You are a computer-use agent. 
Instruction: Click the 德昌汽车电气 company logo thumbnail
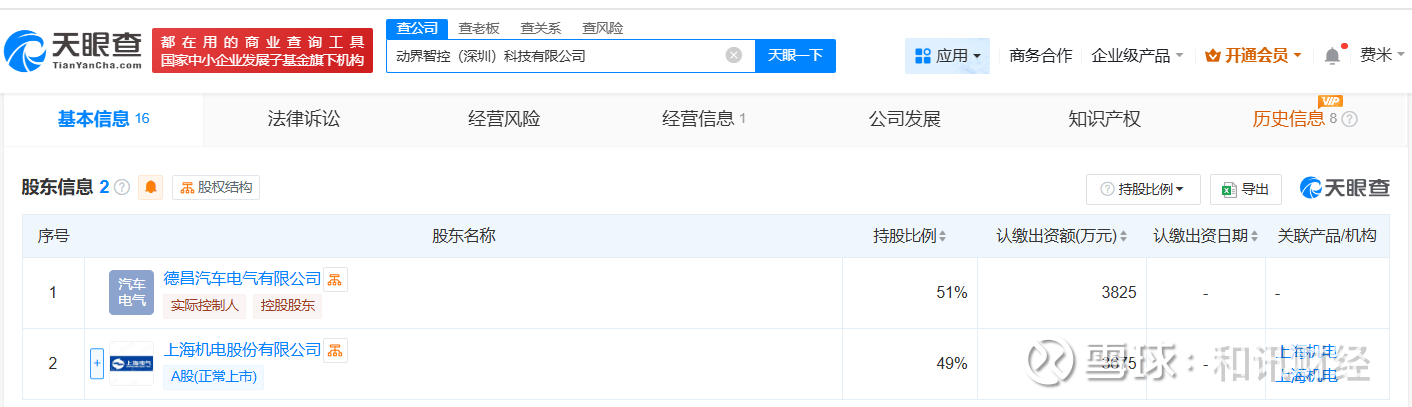(x=131, y=292)
